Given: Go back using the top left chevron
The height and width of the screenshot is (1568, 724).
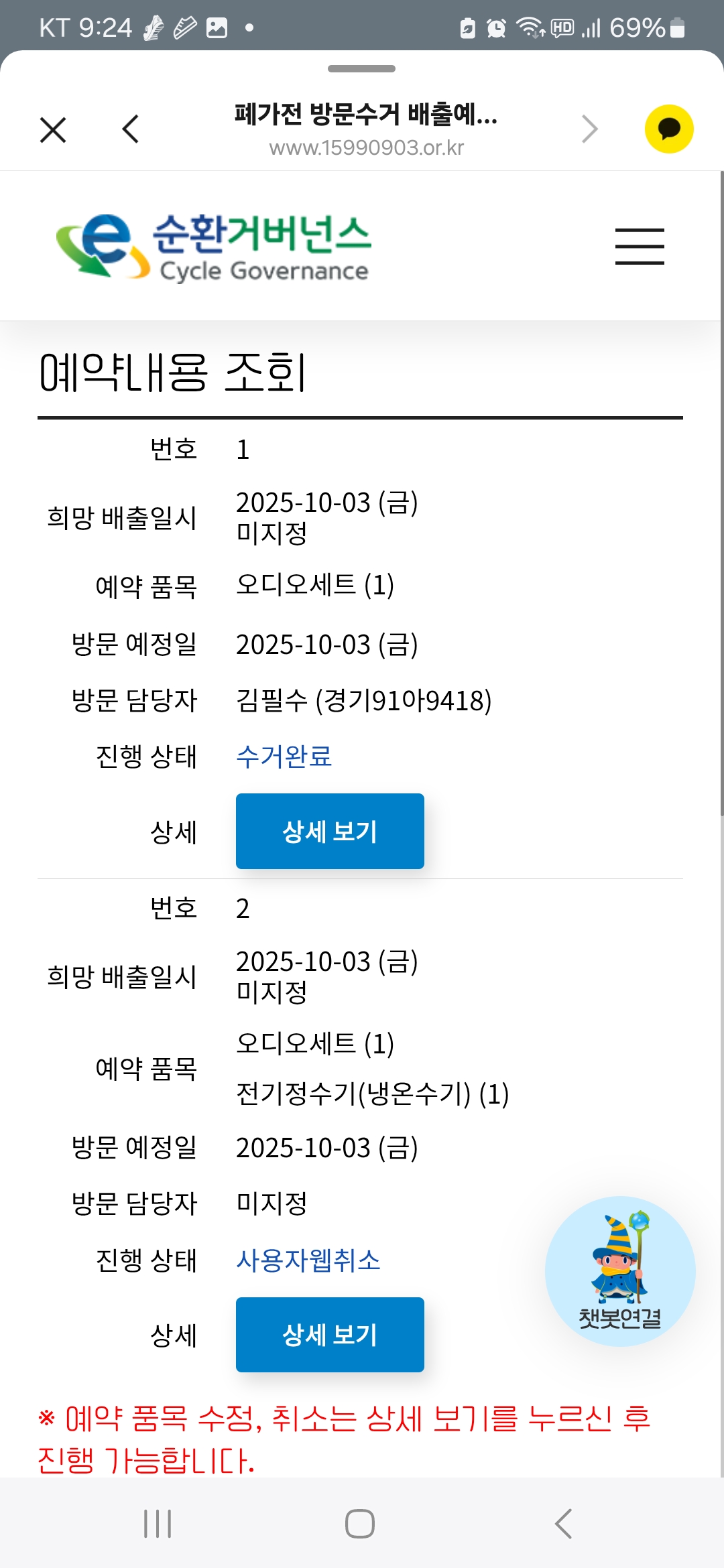Looking at the screenshot, I should point(131,129).
